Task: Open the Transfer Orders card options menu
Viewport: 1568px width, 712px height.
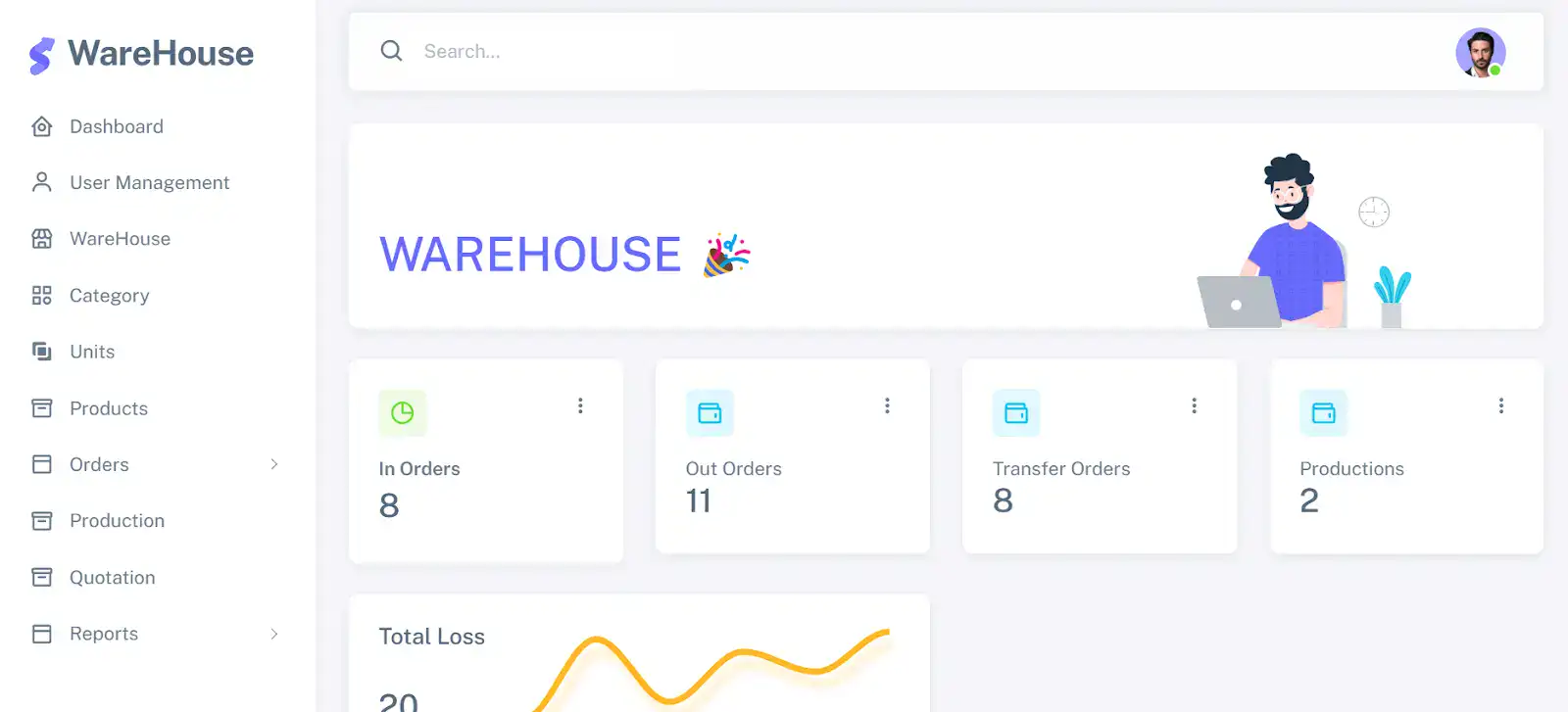Action: pos(1194,405)
